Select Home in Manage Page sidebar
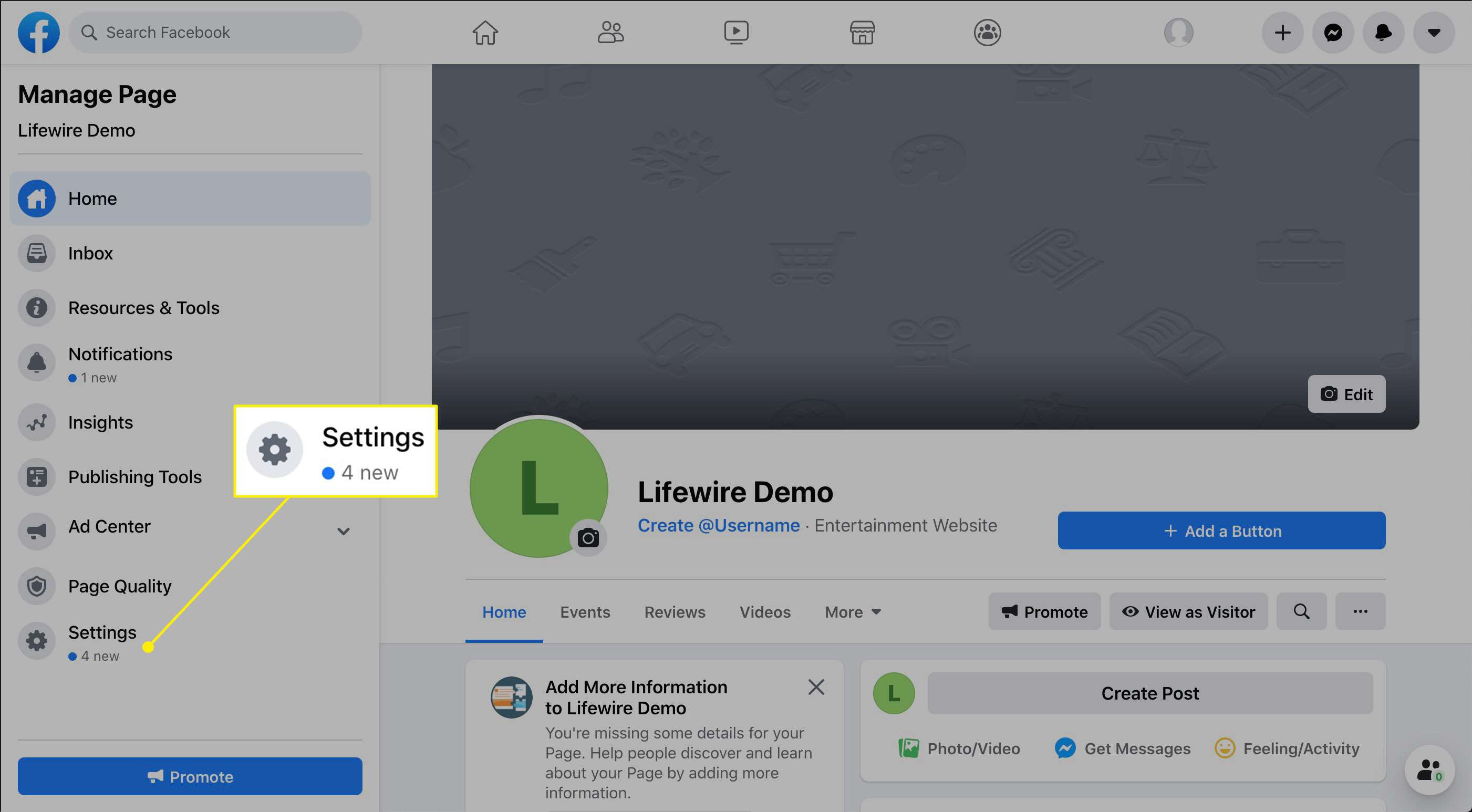The image size is (1472, 812). [190, 199]
